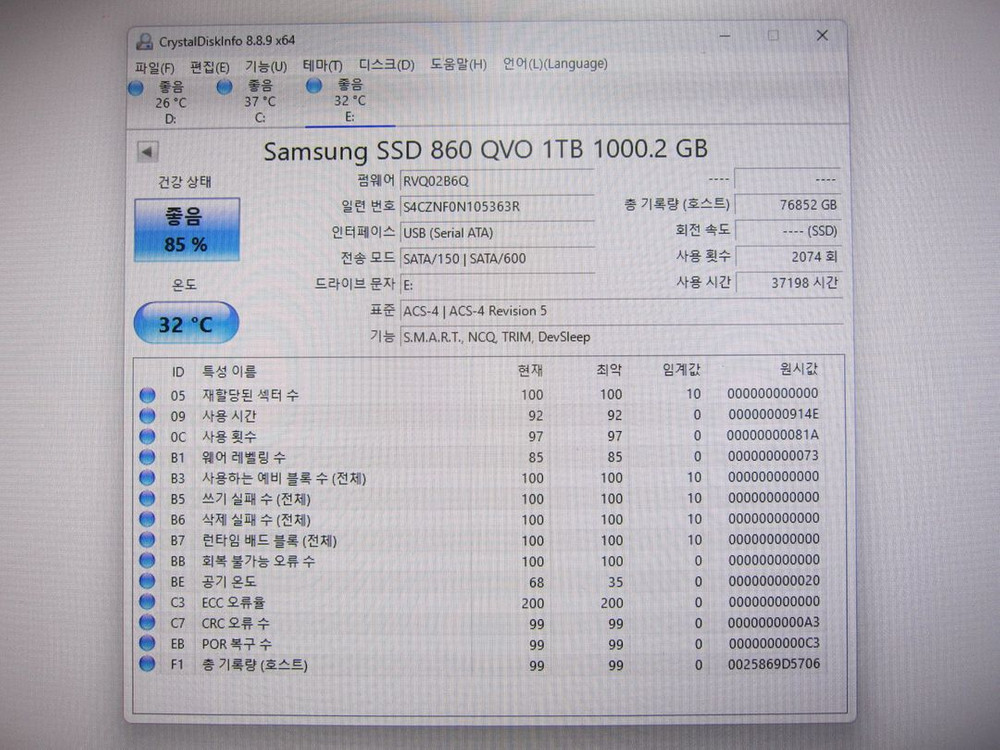Click the status orb for C7 CRC 오류 수
This screenshot has width=1000, height=750.
pyautogui.click(x=147, y=622)
